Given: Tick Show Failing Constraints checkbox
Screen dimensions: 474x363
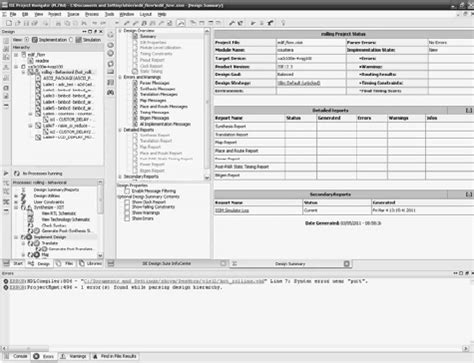Looking at the screenshot, I should point(127,207).
